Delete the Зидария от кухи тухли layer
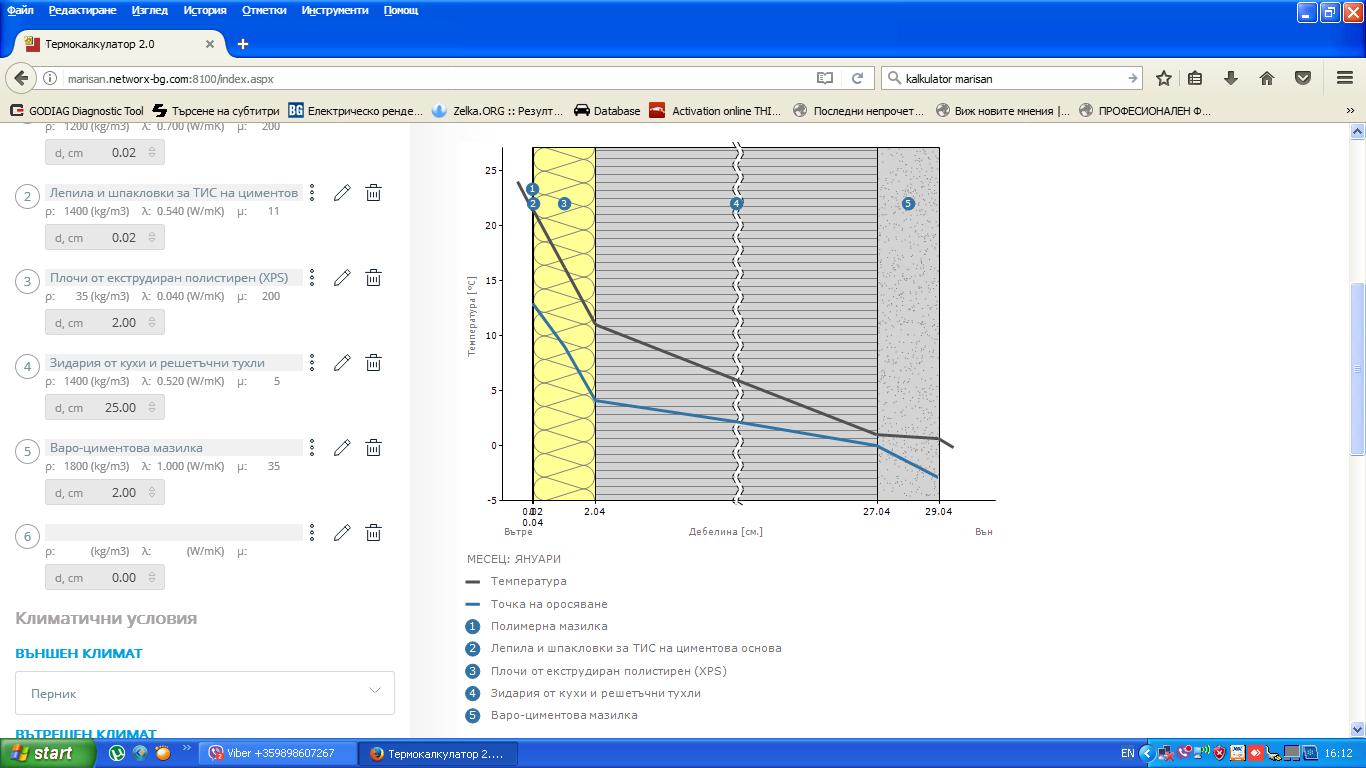The width and height of the screenshot is (1366, 768). [x=373, y=363]
